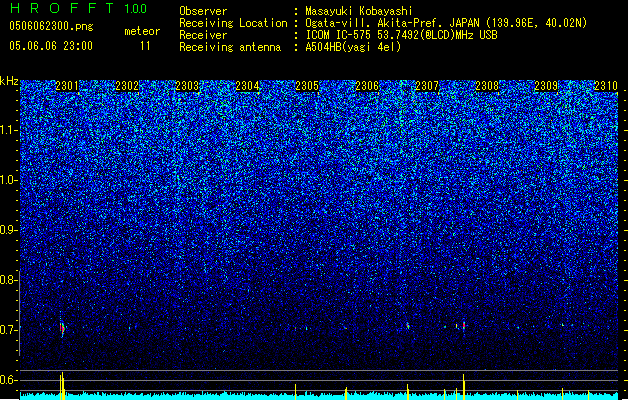The image size is (629, 400).
Task: Click the 2310 time marker
Action: point(606,86)
